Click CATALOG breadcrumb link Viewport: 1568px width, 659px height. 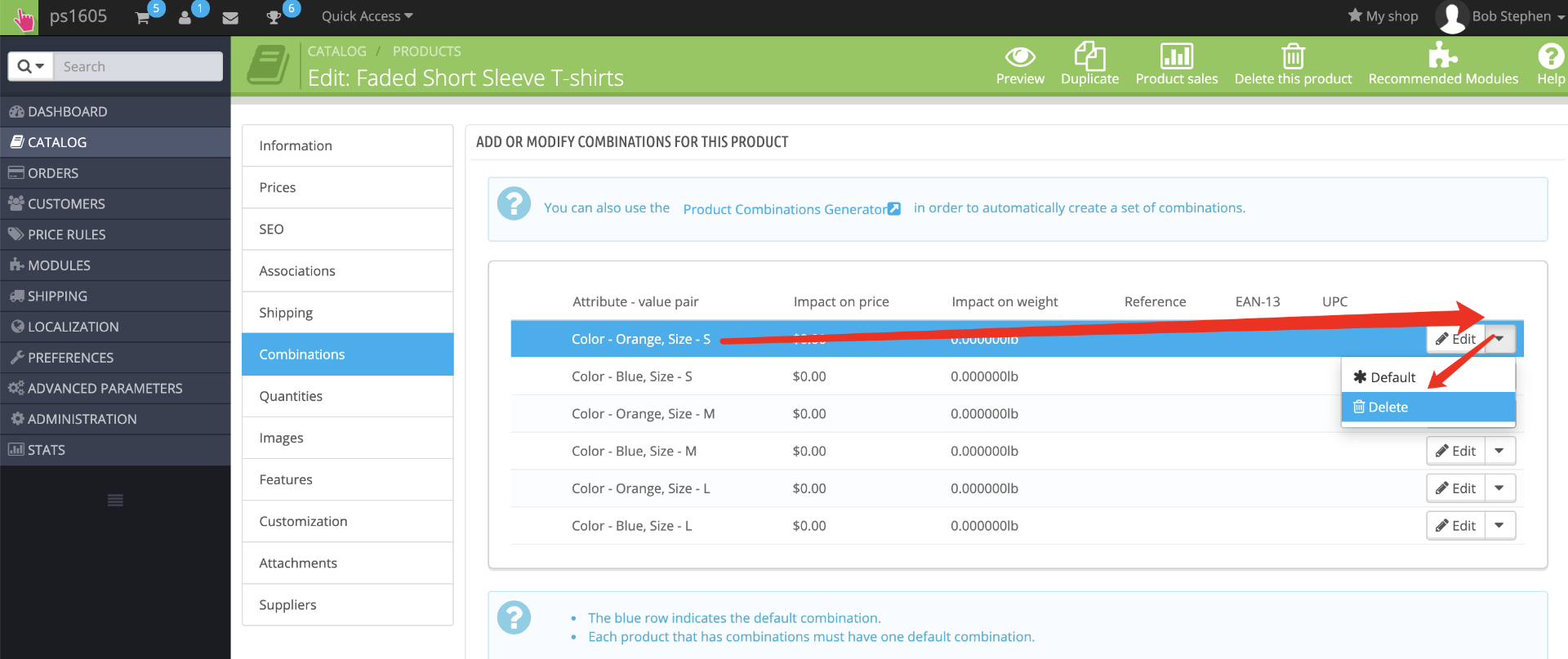click(336, 51)
